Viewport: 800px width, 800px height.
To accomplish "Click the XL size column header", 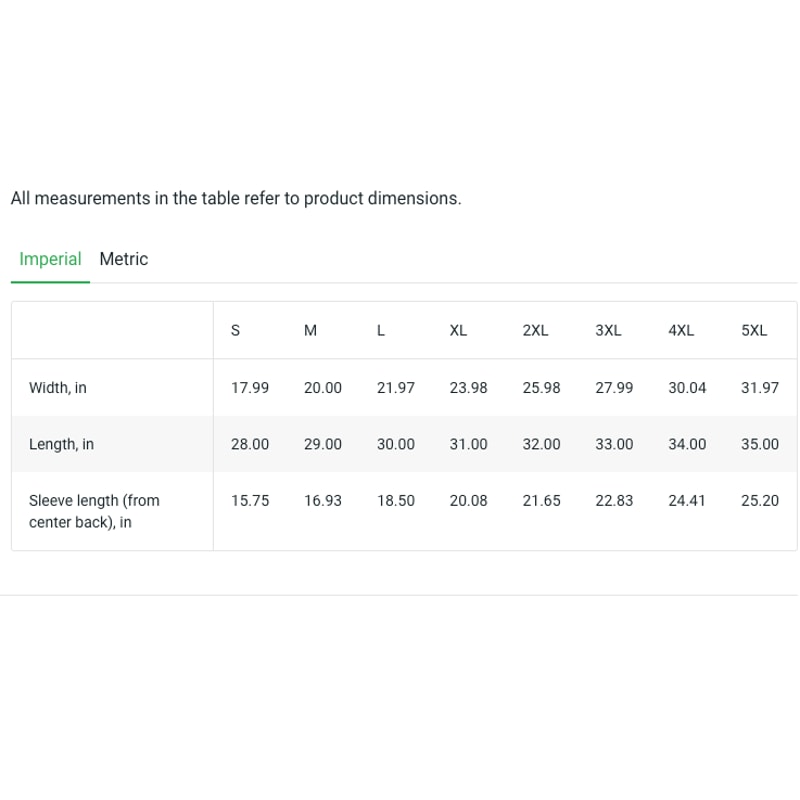I will click(x=458, y=331).
